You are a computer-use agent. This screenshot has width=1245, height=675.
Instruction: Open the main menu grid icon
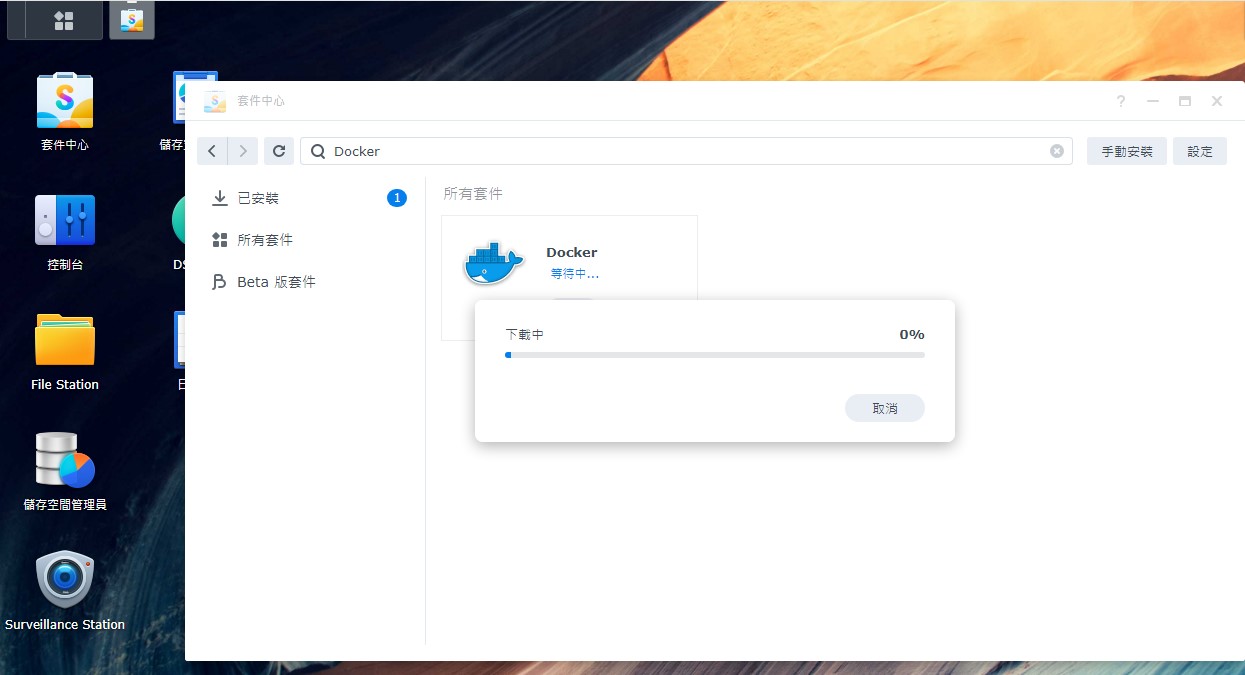click(63, 20)
